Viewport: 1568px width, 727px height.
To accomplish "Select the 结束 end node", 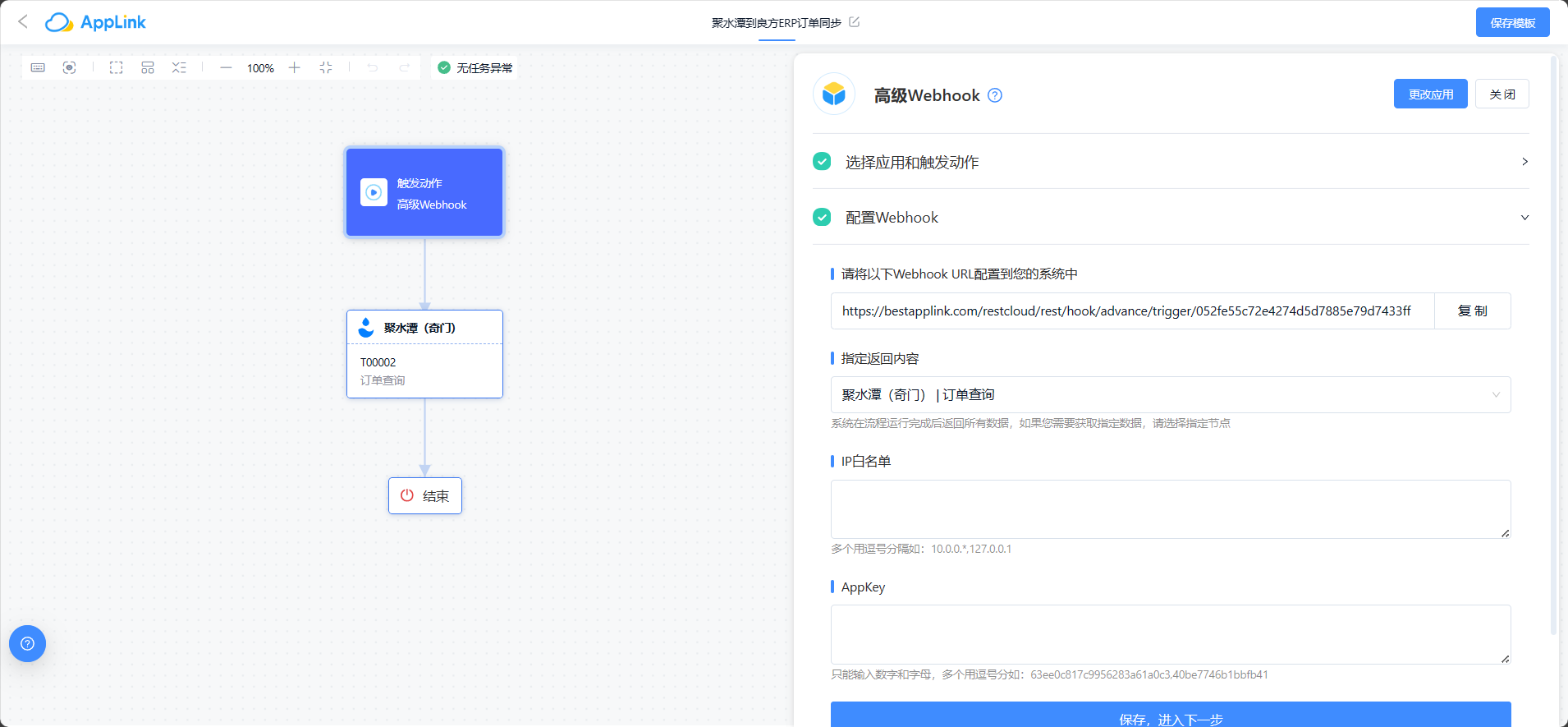I will [x=425, y=496].
